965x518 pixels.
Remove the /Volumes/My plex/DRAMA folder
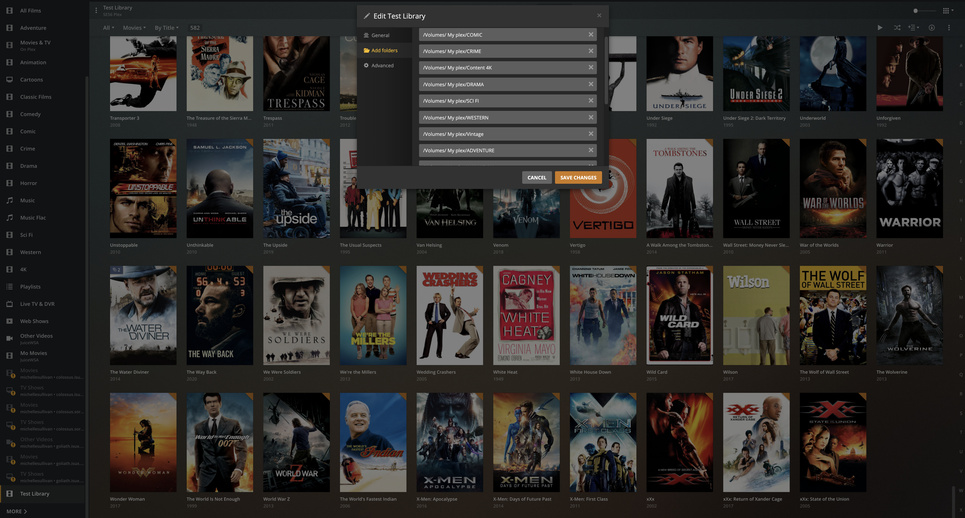pyautogui.click(x=591, y=84)
